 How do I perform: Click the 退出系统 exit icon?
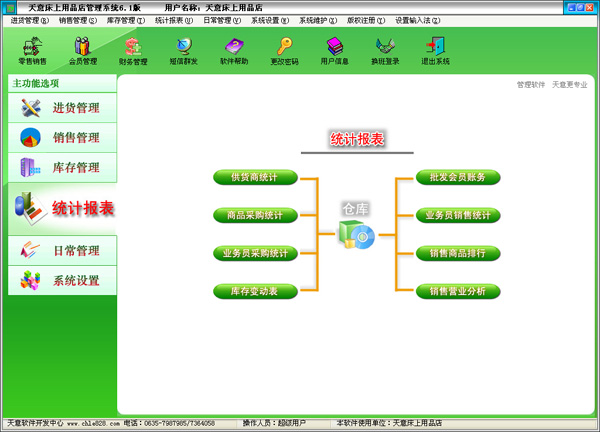pos(435,50)
